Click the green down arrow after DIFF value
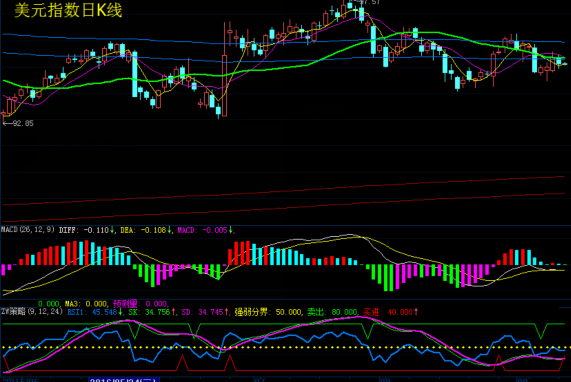This screenshot has height=382, width=571. [x=112, y=230]
